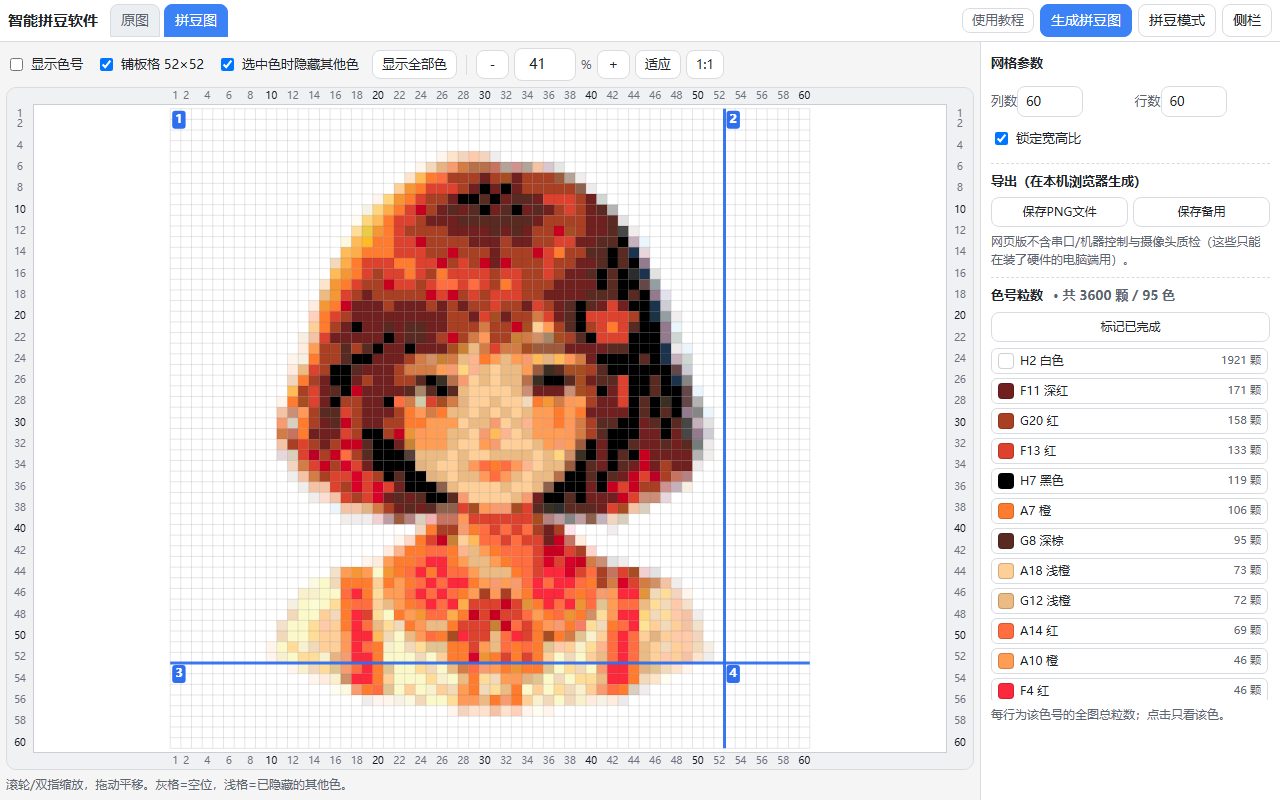Click the A18 浅橙 color row
Viewport: 1280px width, 800px height.
pyautogui.click(x=1130, y=570)
